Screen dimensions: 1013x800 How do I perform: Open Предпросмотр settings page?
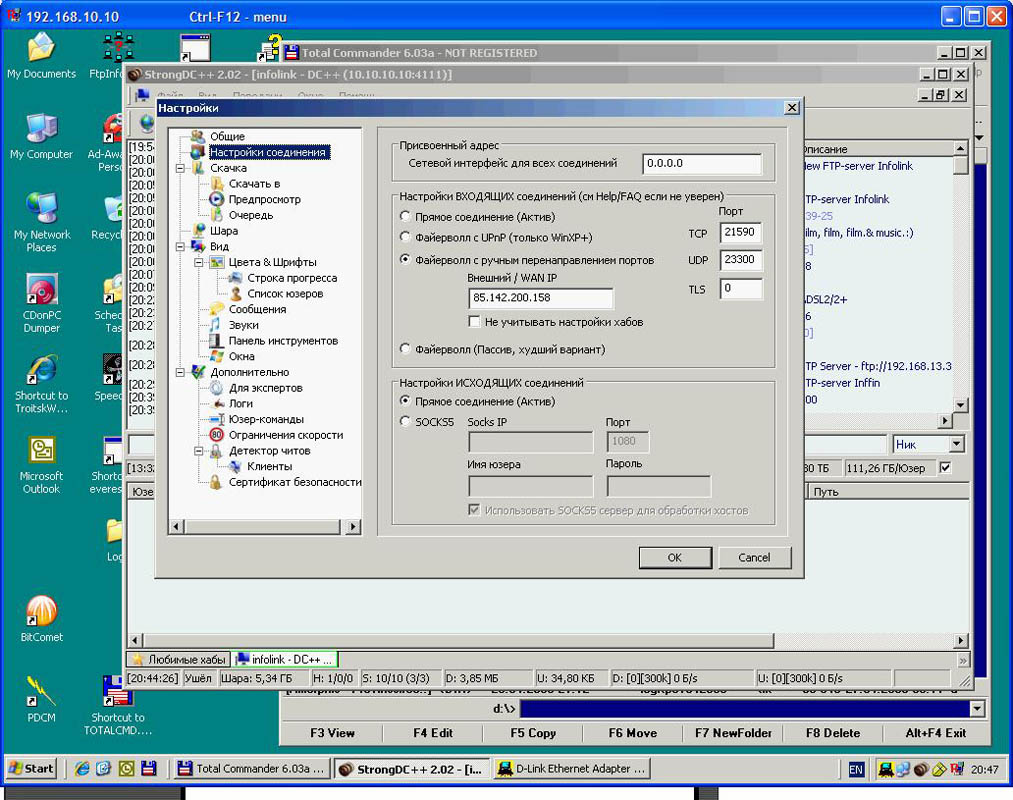pyautogui.click(x=264, y=200)
